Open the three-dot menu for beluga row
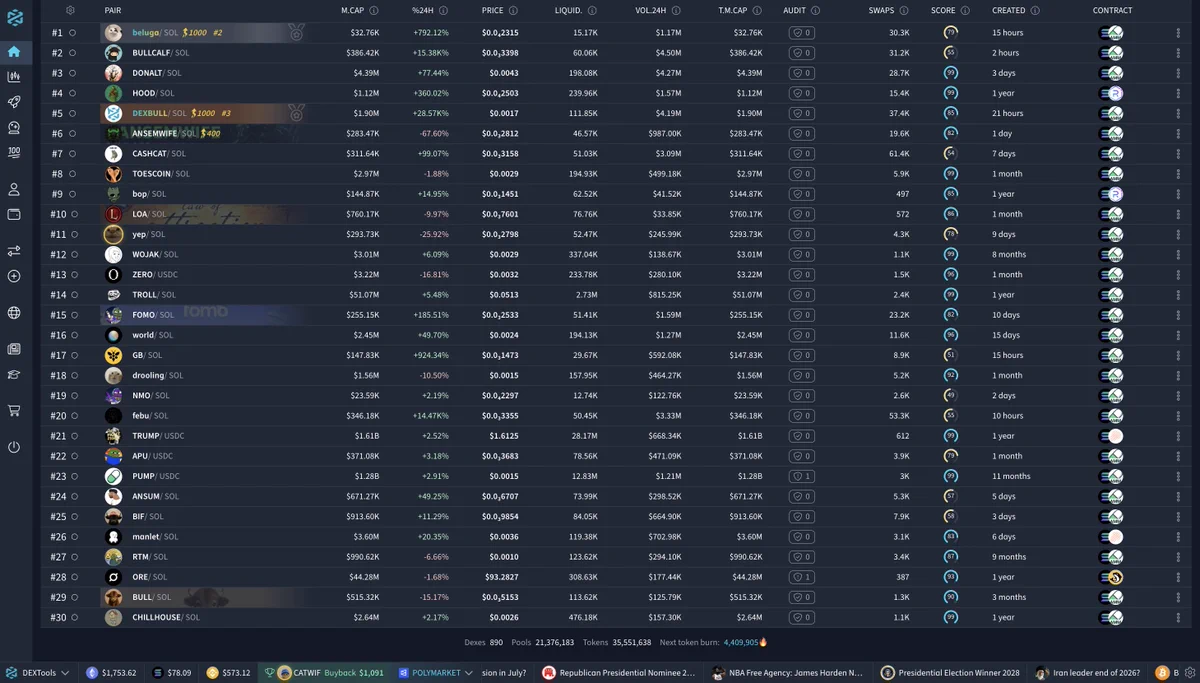Viewport: 1200px width, 683px height. (x=1178, y=32)
